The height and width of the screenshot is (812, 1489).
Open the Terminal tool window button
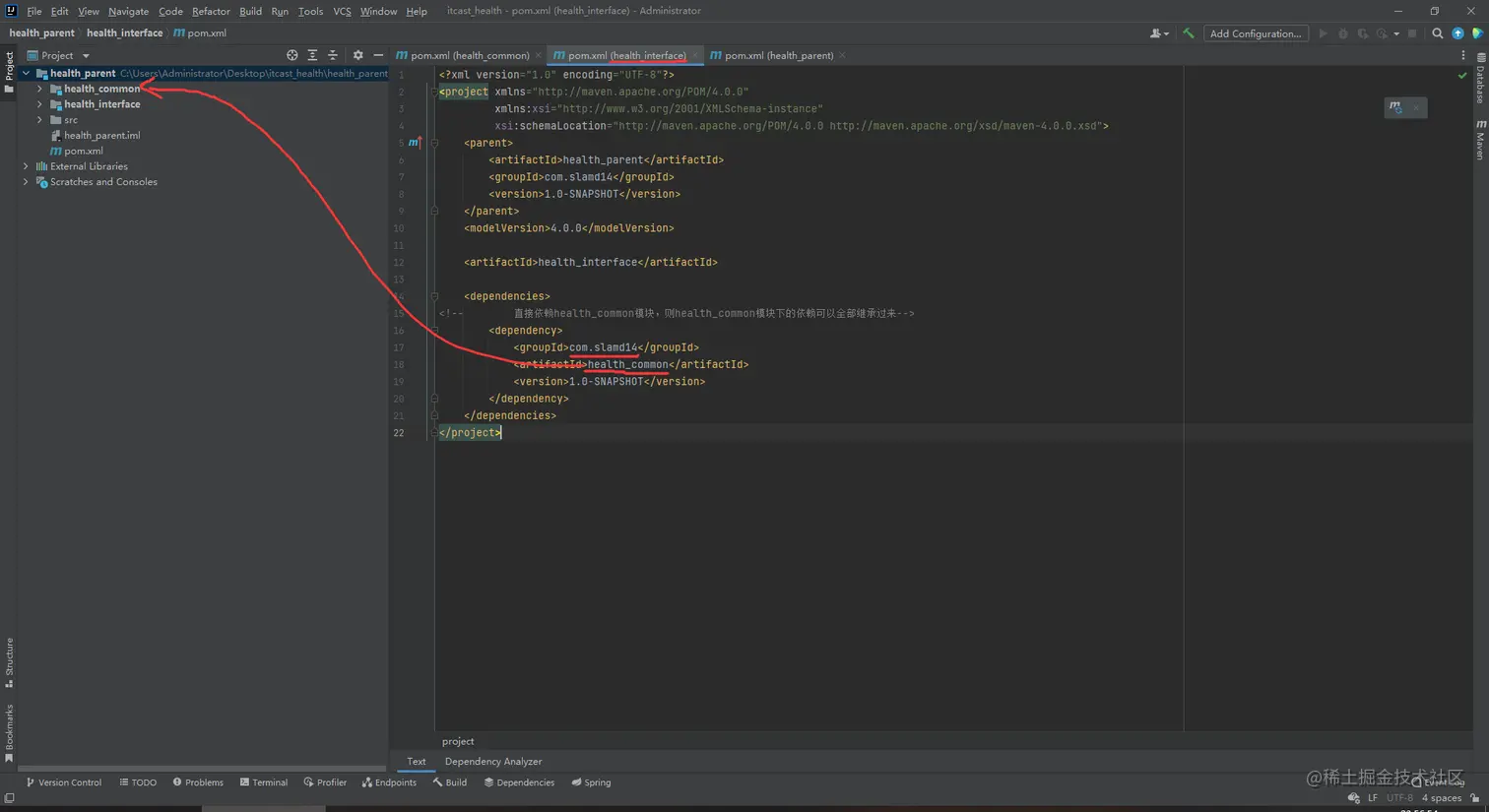coord(264,782)
